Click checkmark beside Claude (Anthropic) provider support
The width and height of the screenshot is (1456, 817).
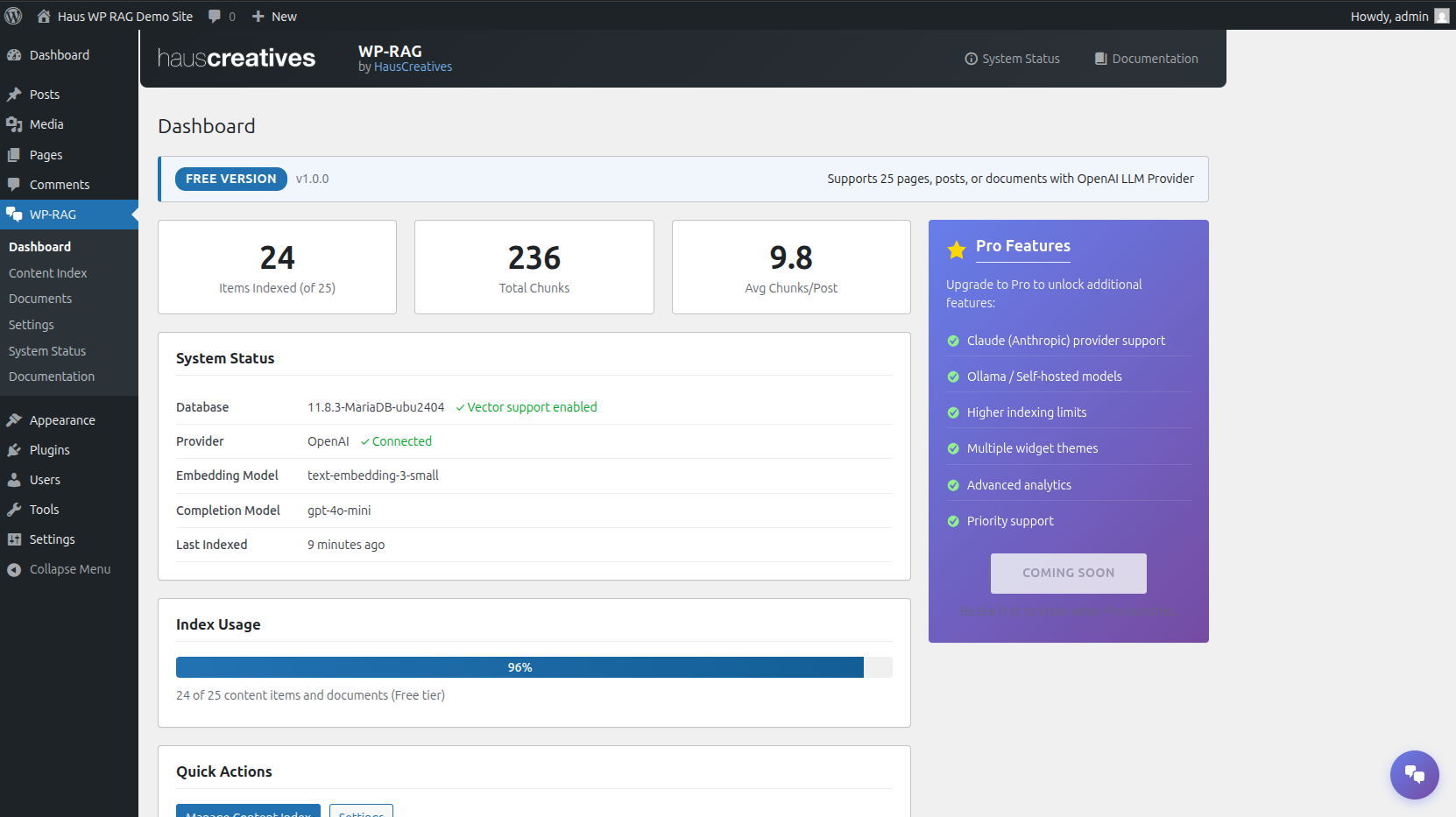click(x=953, y=341)
